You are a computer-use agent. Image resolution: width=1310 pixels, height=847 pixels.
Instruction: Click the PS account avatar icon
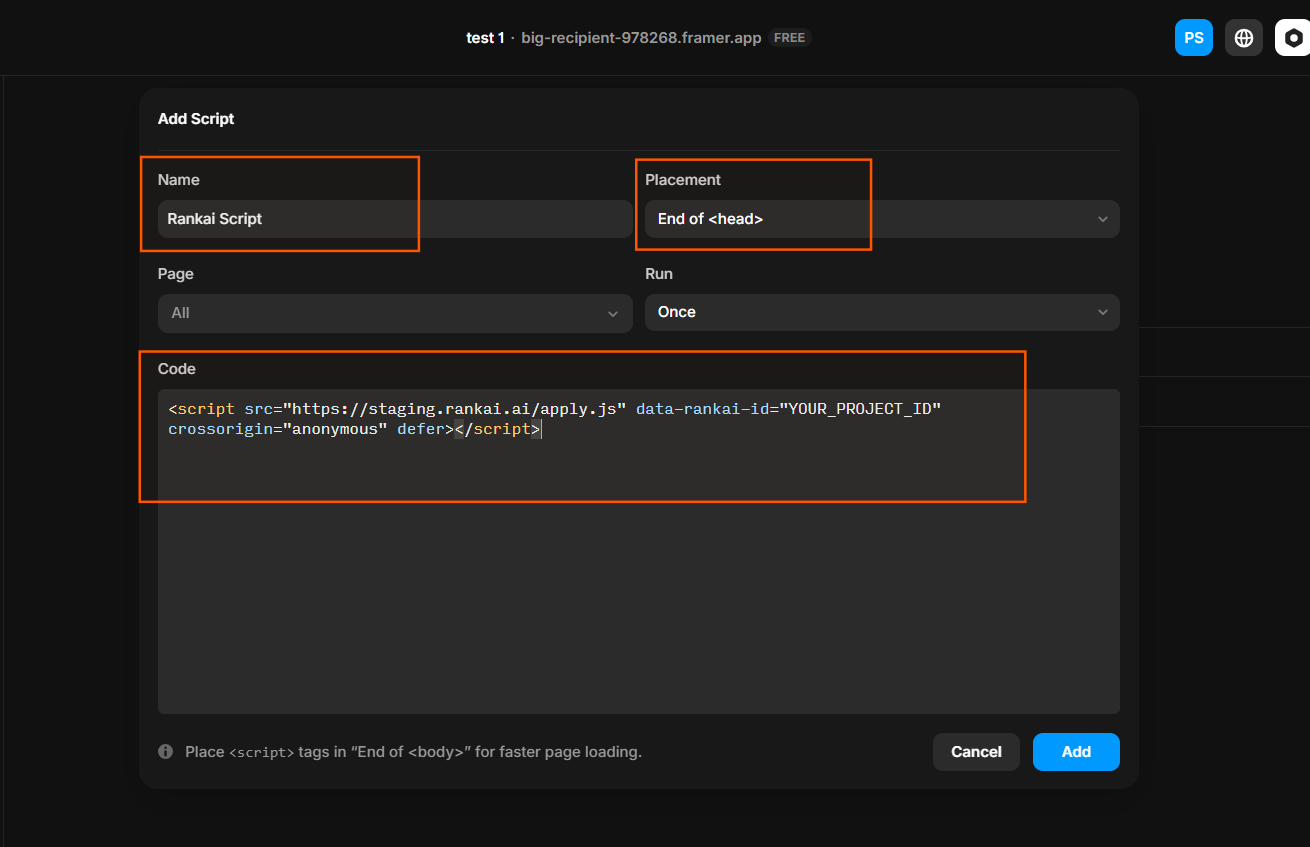[1194, 37]
